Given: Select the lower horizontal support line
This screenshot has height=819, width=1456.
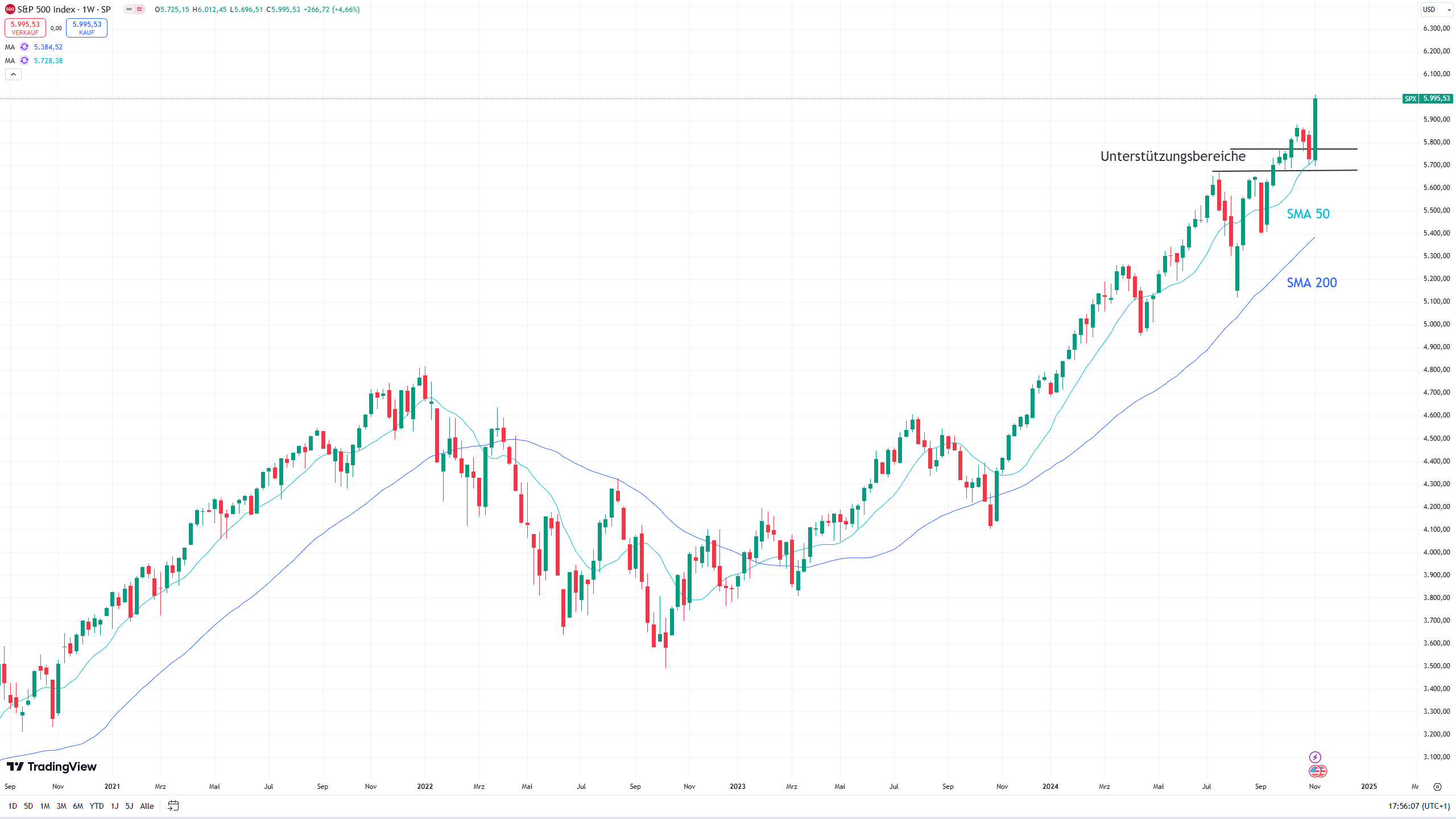Looking at the screenshot, I should tap(1284, 171).
